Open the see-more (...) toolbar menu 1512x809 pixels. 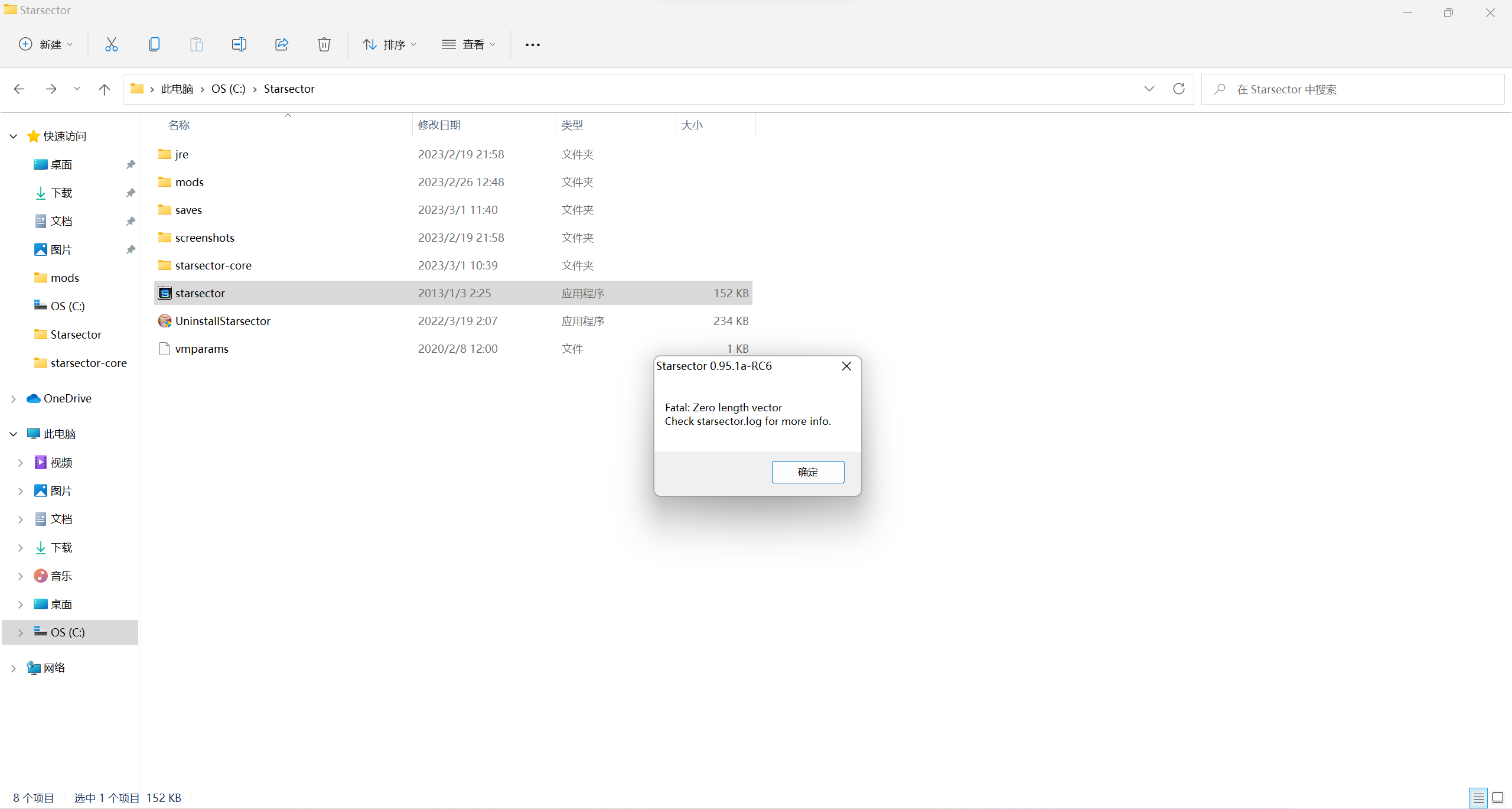[532, 44]
